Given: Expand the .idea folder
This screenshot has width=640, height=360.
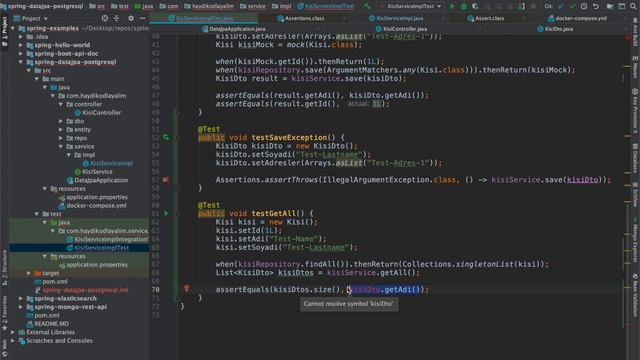Looking at the screenshot, I should coord(21,37).
